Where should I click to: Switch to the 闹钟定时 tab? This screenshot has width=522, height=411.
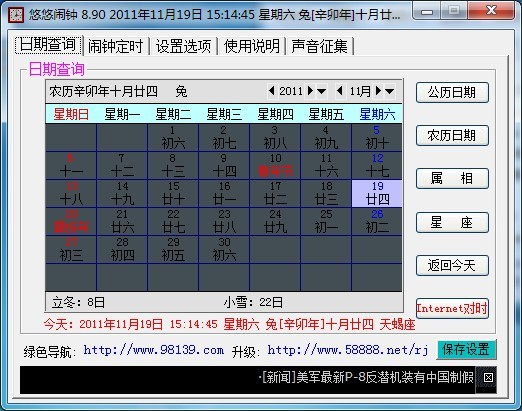(x=115, y=46)
